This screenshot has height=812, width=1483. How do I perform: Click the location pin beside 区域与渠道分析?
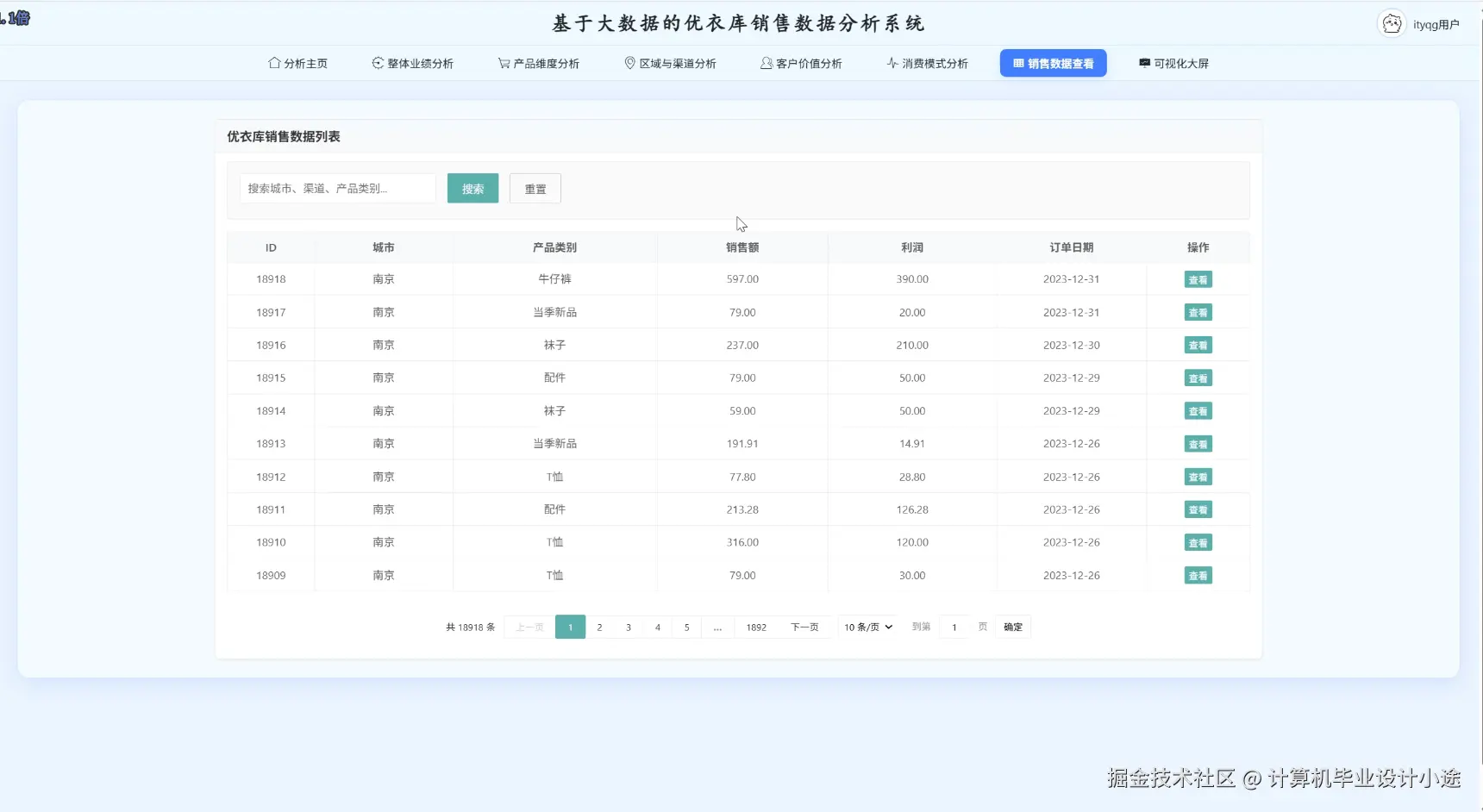click(x=630, y=63)
